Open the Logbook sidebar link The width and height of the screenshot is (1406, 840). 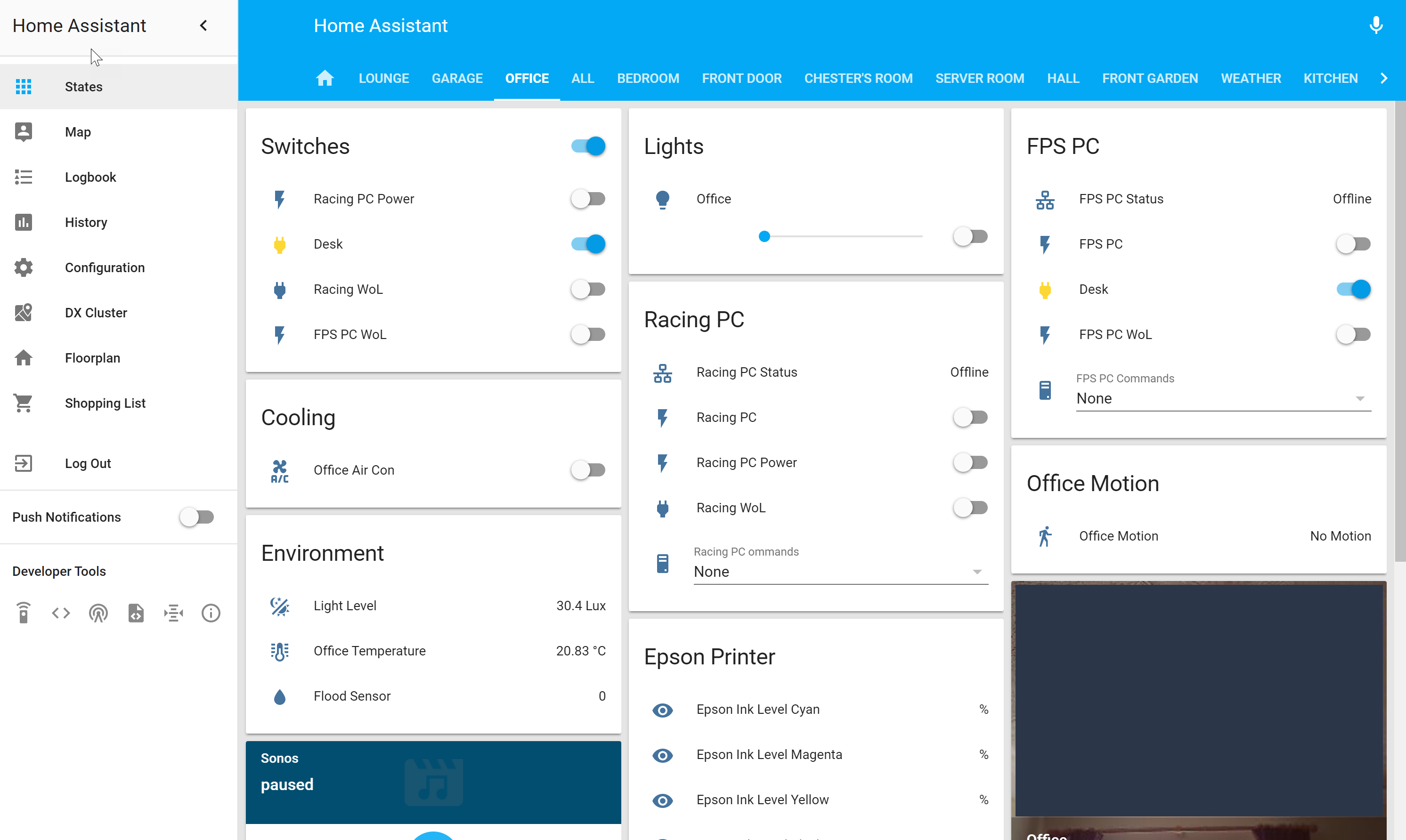[90, 177]
